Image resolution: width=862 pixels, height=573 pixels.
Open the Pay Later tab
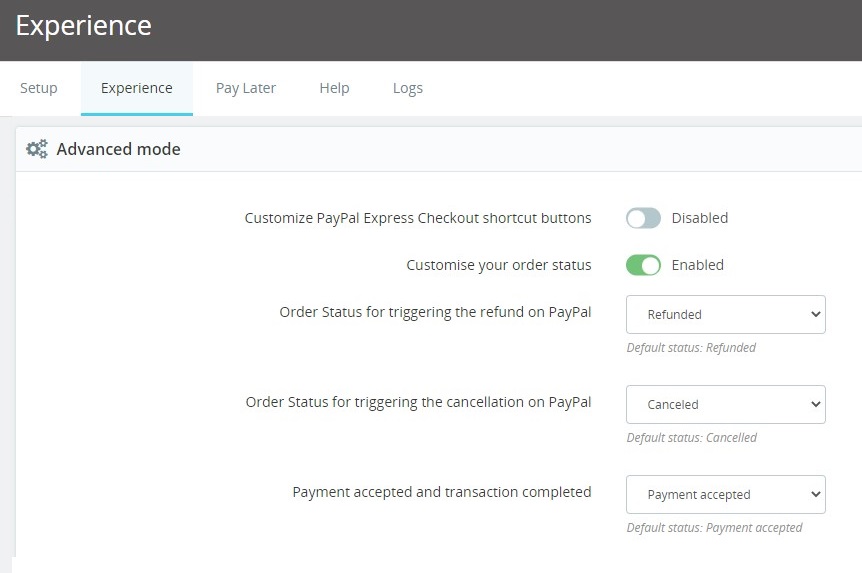click(x=246, y=88)
